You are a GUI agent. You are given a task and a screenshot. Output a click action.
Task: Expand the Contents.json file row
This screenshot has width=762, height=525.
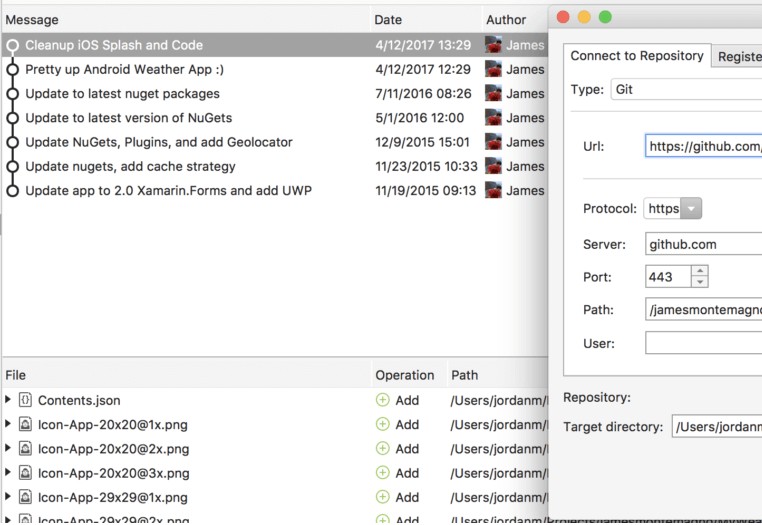tap(8, 400)
